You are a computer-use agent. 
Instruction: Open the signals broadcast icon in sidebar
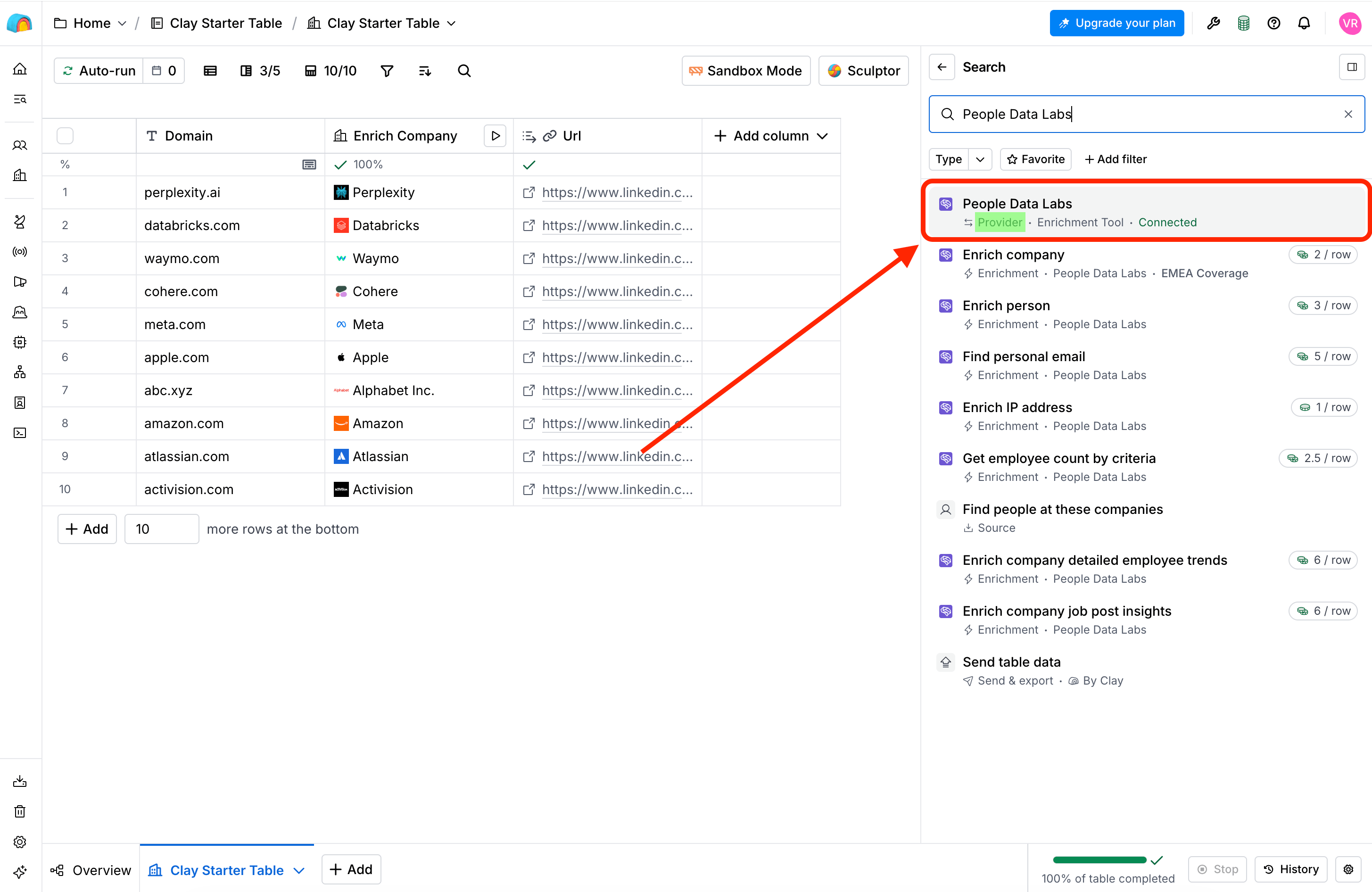click(20, 251)
